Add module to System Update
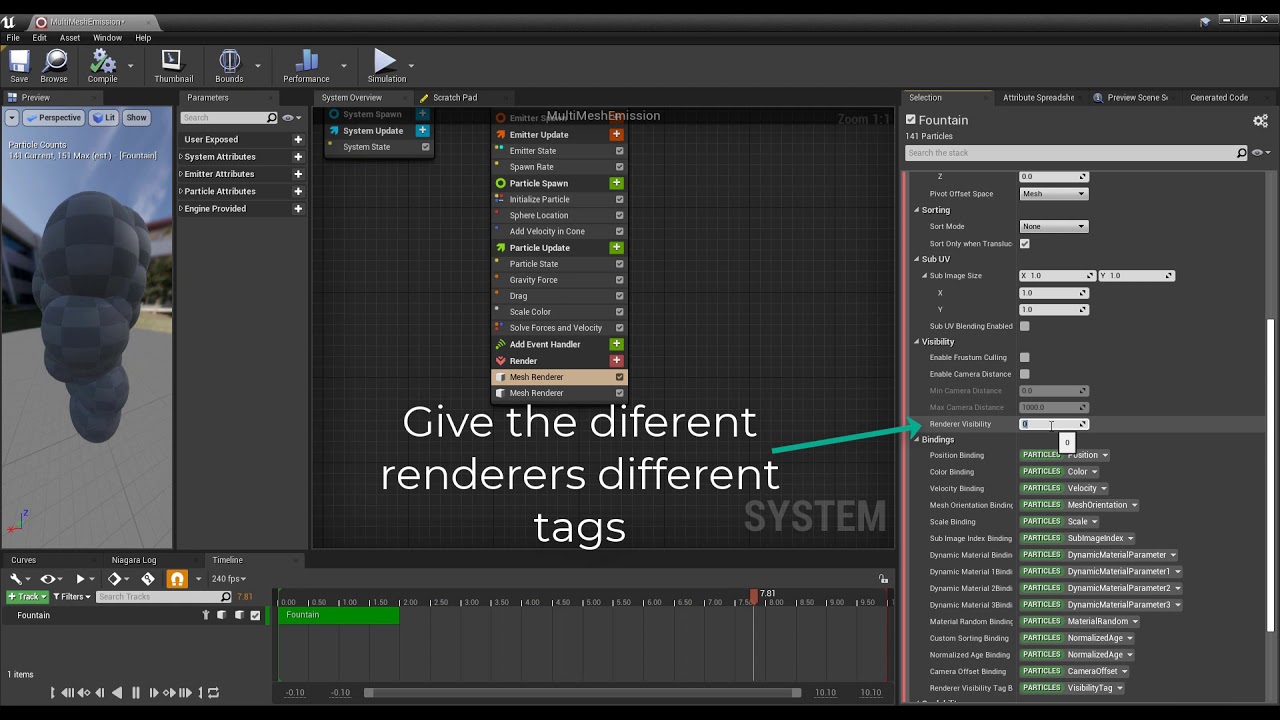 click(x=422, y=131)
